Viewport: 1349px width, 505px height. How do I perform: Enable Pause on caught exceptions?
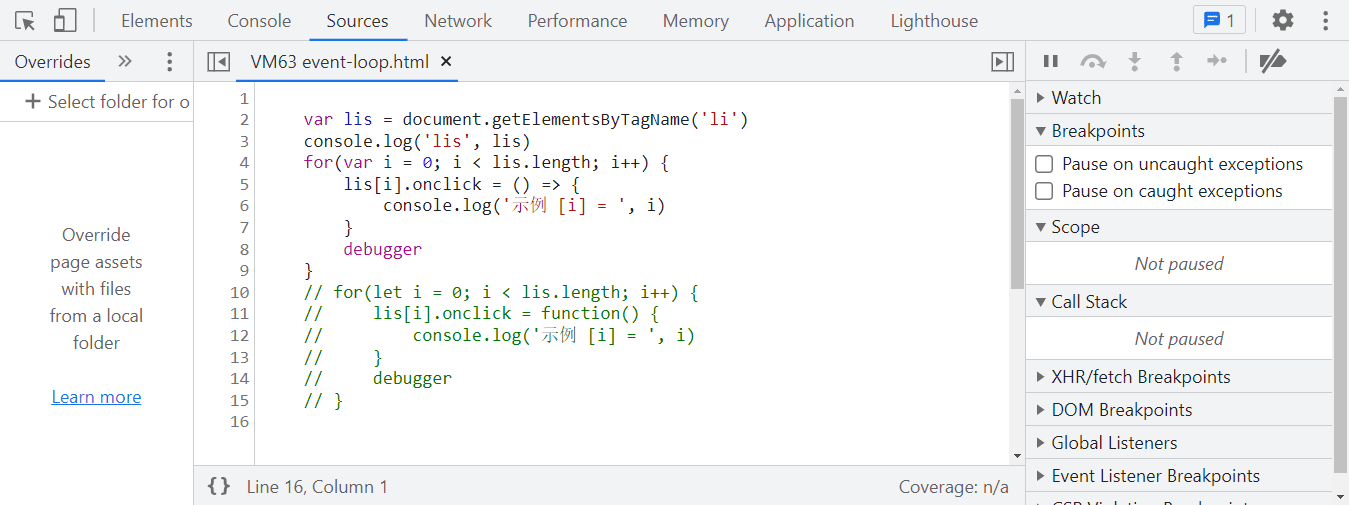point(1044,191)
